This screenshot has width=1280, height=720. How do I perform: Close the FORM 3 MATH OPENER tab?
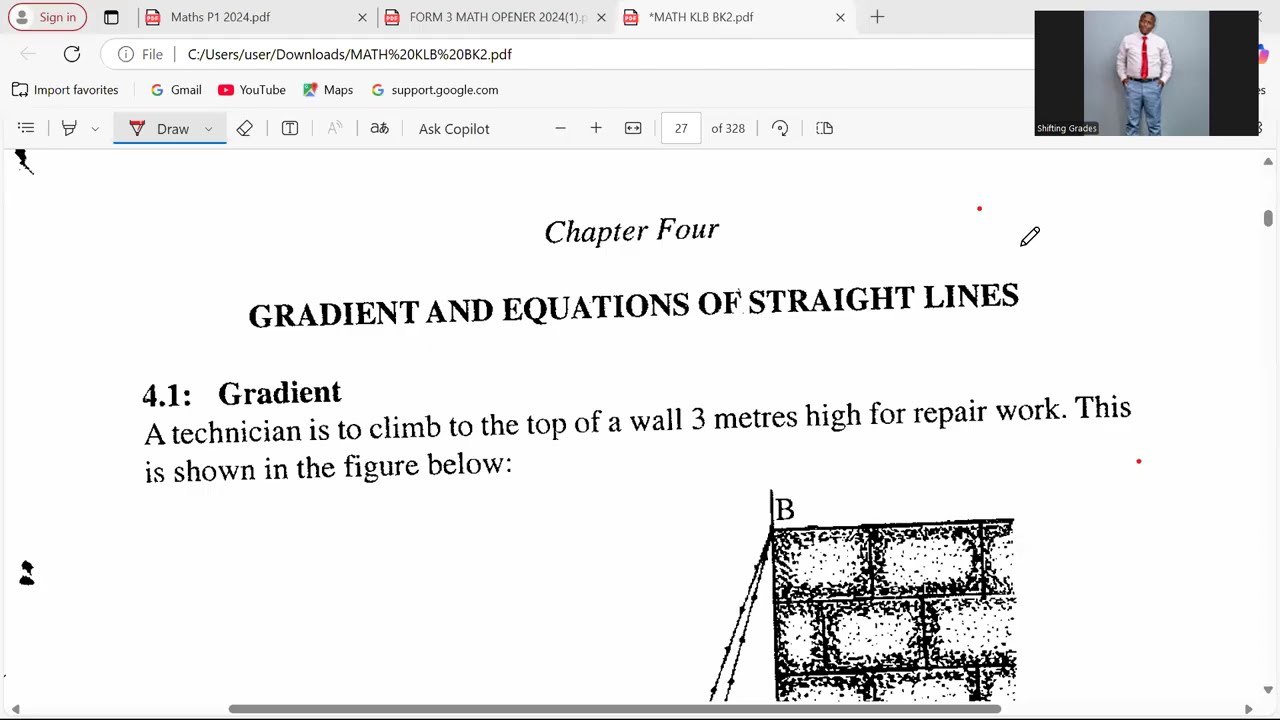click(601, 17)
